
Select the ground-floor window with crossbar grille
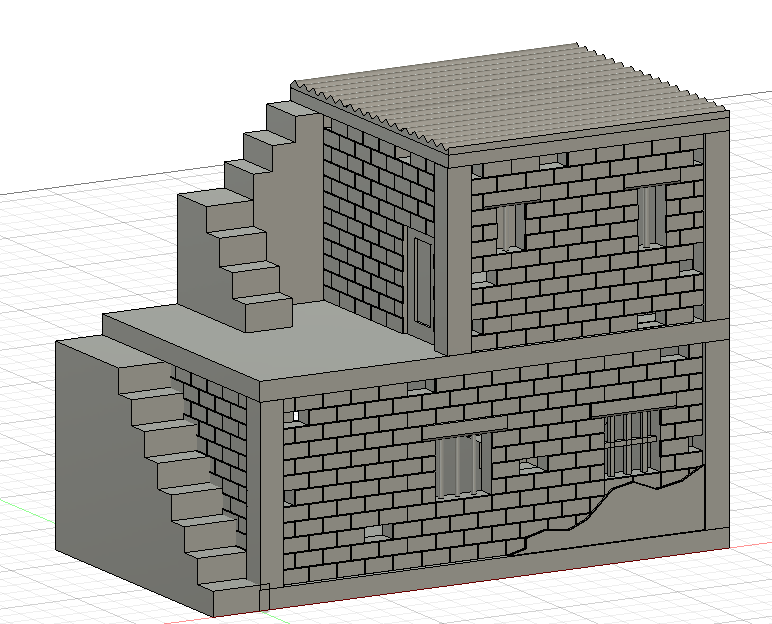pyautogui.click(x=632, y=444)
